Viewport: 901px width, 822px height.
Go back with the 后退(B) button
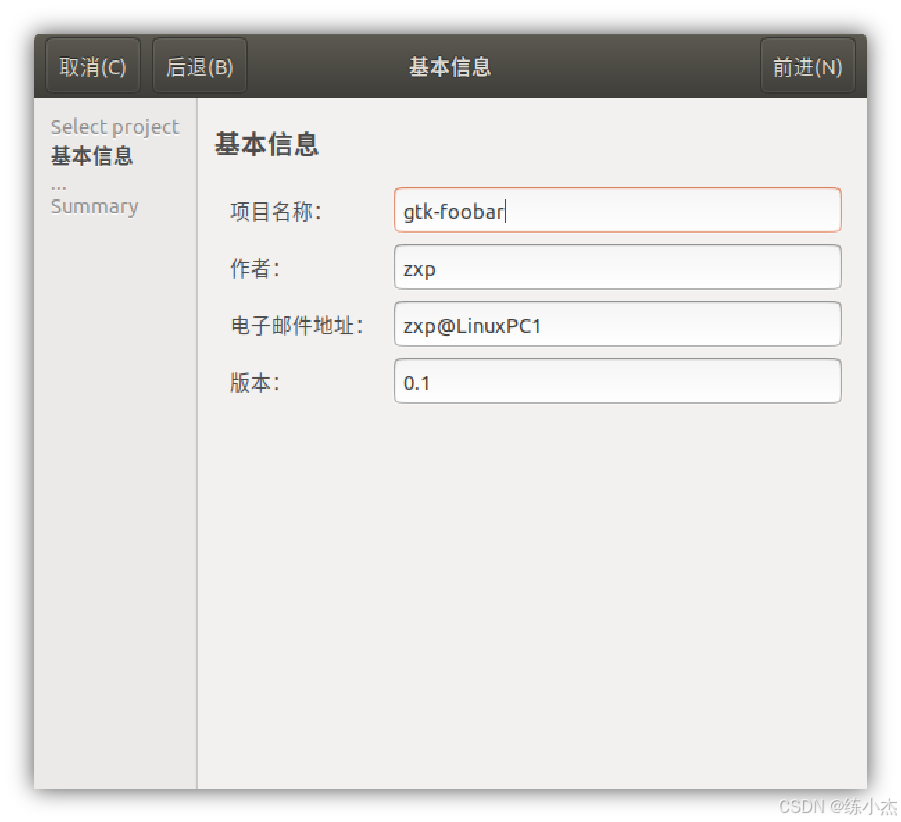click(x=199, y=66)
